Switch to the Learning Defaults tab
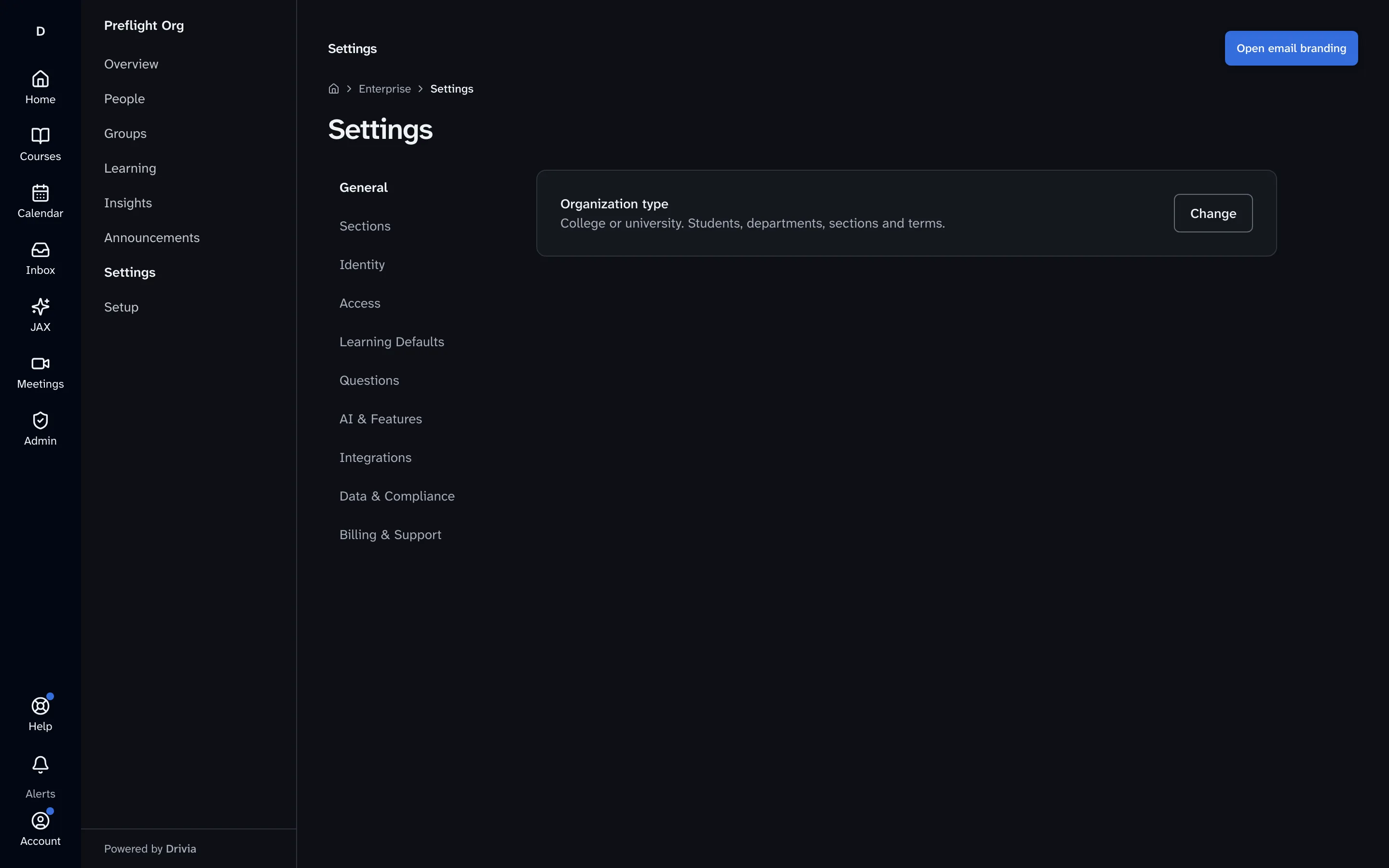The width and height of the screenshot is (1389, 868). pos(392,341)
